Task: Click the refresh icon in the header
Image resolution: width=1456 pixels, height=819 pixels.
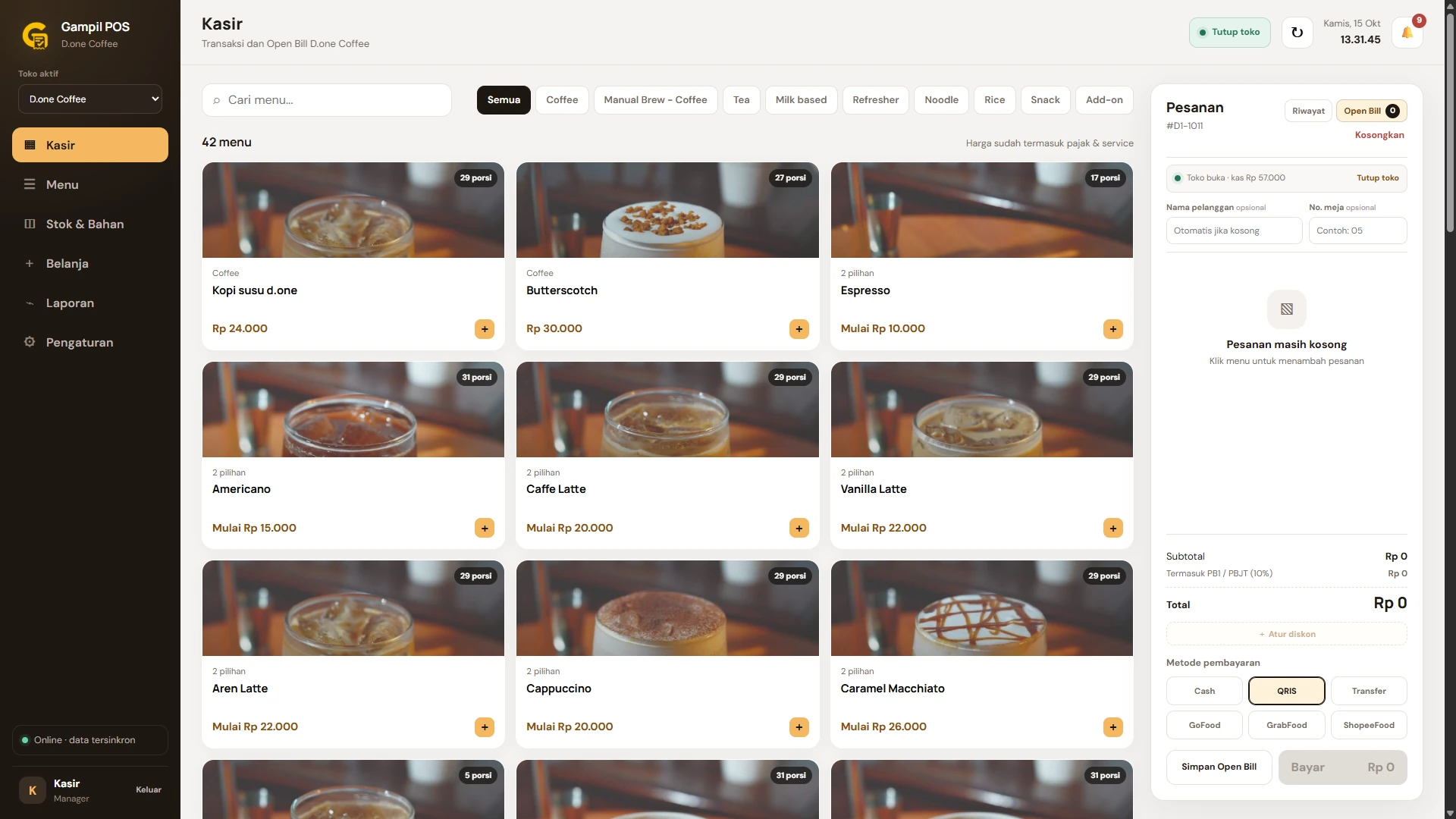Action: (1297, 33)
